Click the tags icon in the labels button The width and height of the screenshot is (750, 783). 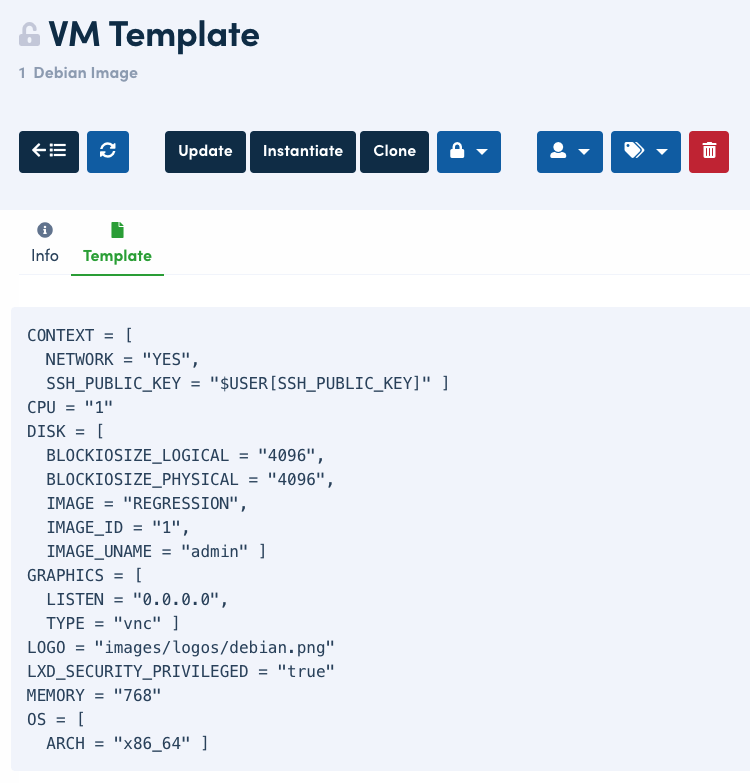[633, 152]
